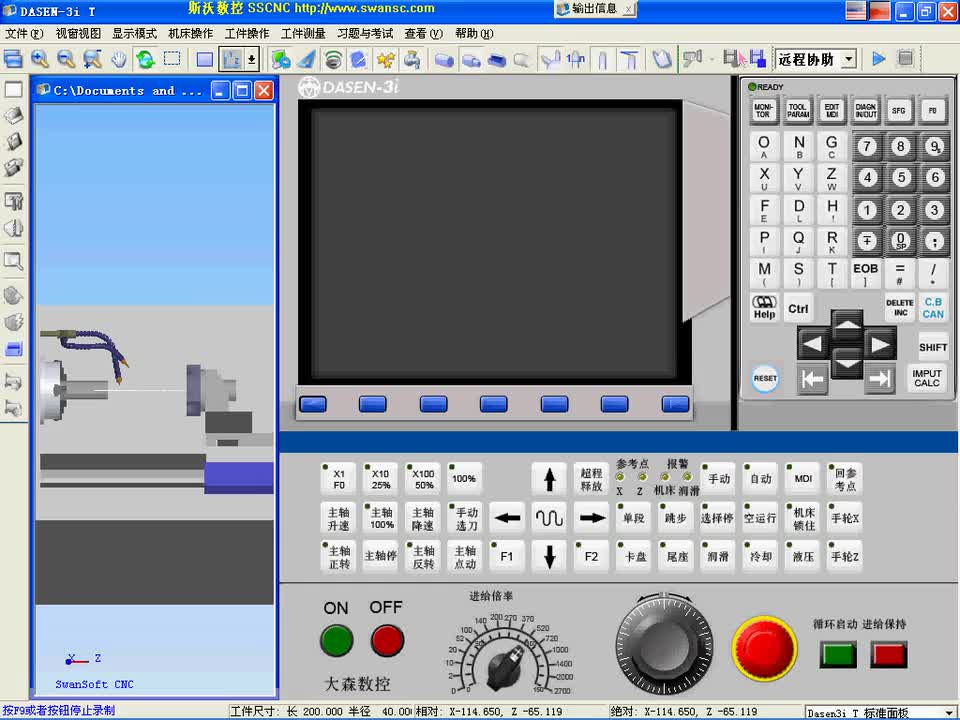Image resolution: width=960 pixels, height=720 pixels.
Task: Click the jump-to-end arrow key on keypad
Action: pos(879,380)
